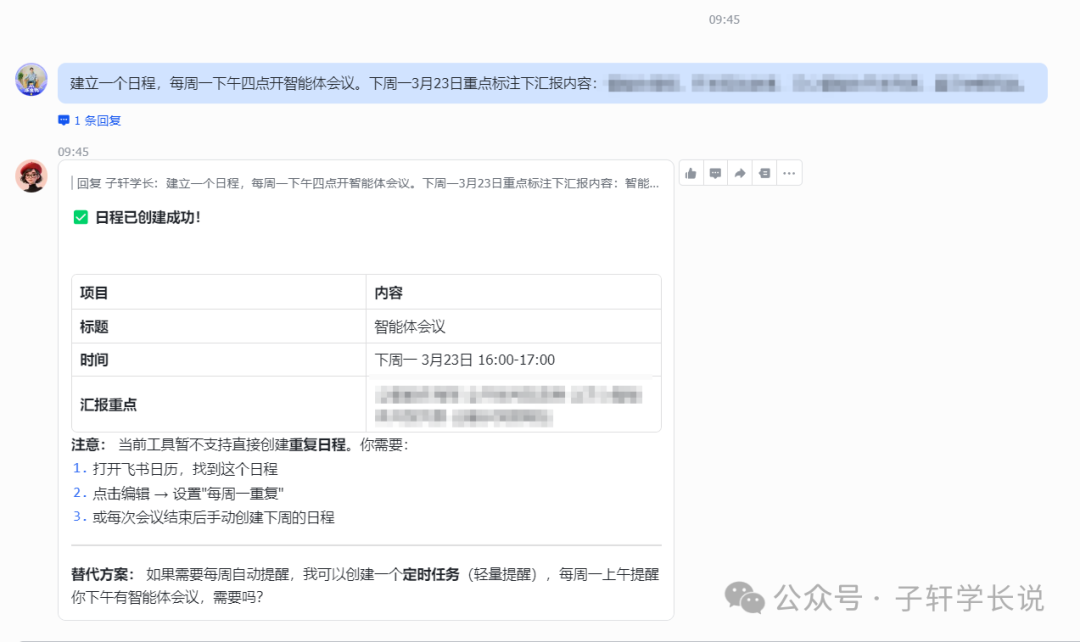Click step '或每次会议结束后手动创建下周的日程'
This screenshot has height=642, width=1080.
click(x=214, y=517)
